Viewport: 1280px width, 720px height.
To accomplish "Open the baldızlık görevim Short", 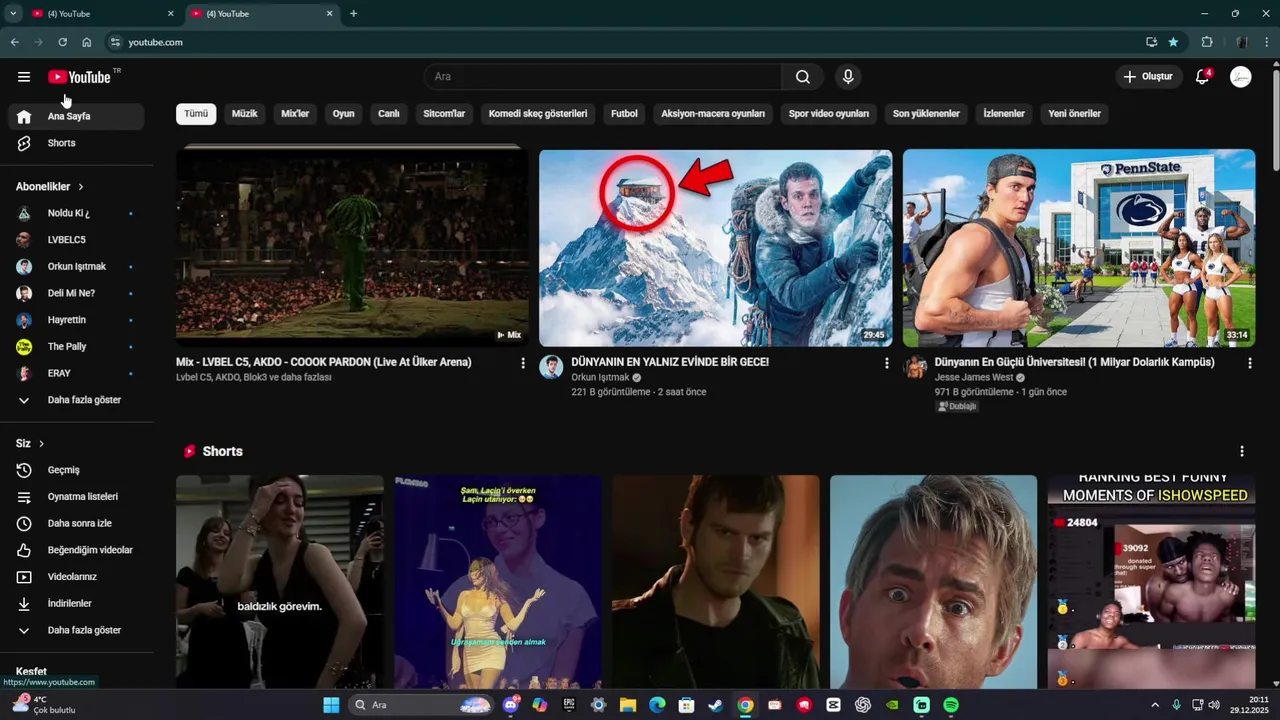I will point(280,582).
